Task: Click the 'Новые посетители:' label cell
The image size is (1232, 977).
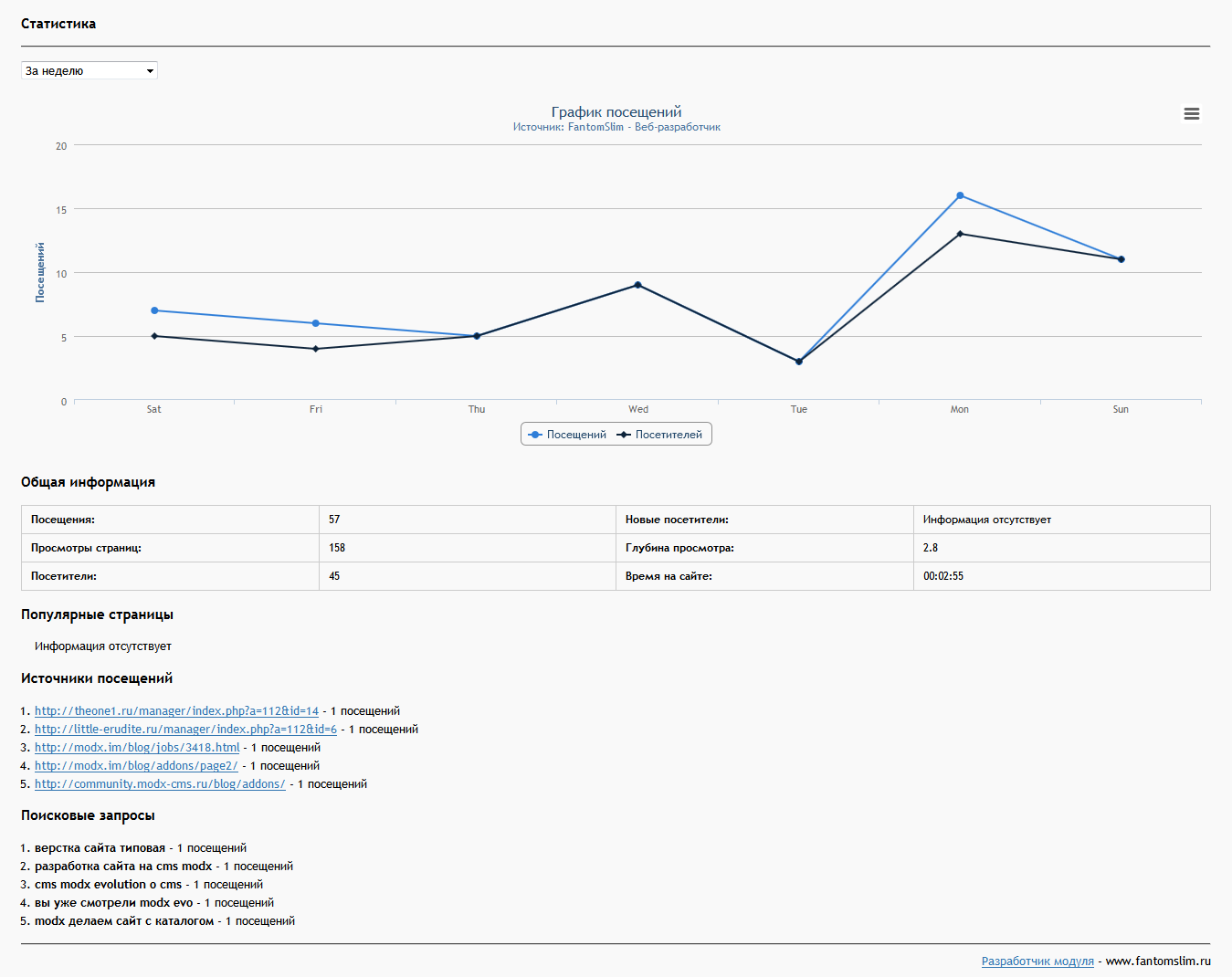Action: click(x=764, y=520)
